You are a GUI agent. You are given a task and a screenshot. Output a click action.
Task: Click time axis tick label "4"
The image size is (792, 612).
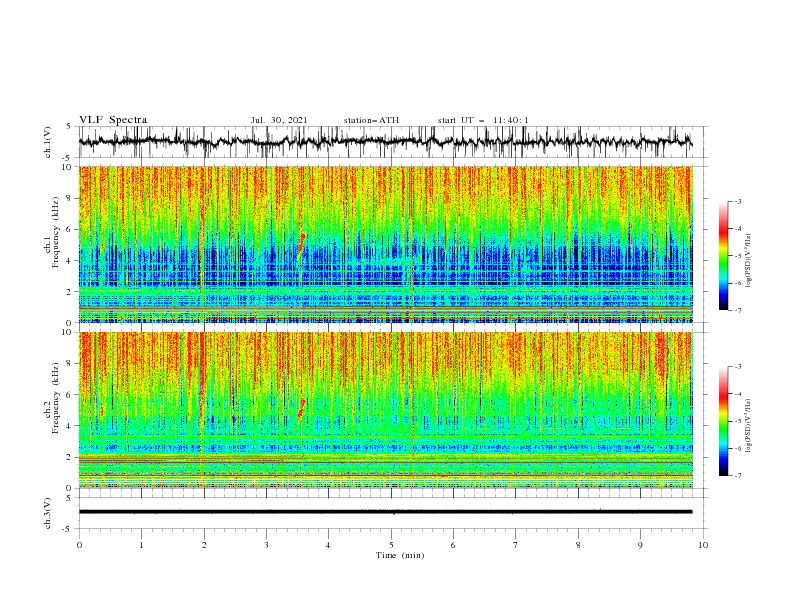point(329,545)
